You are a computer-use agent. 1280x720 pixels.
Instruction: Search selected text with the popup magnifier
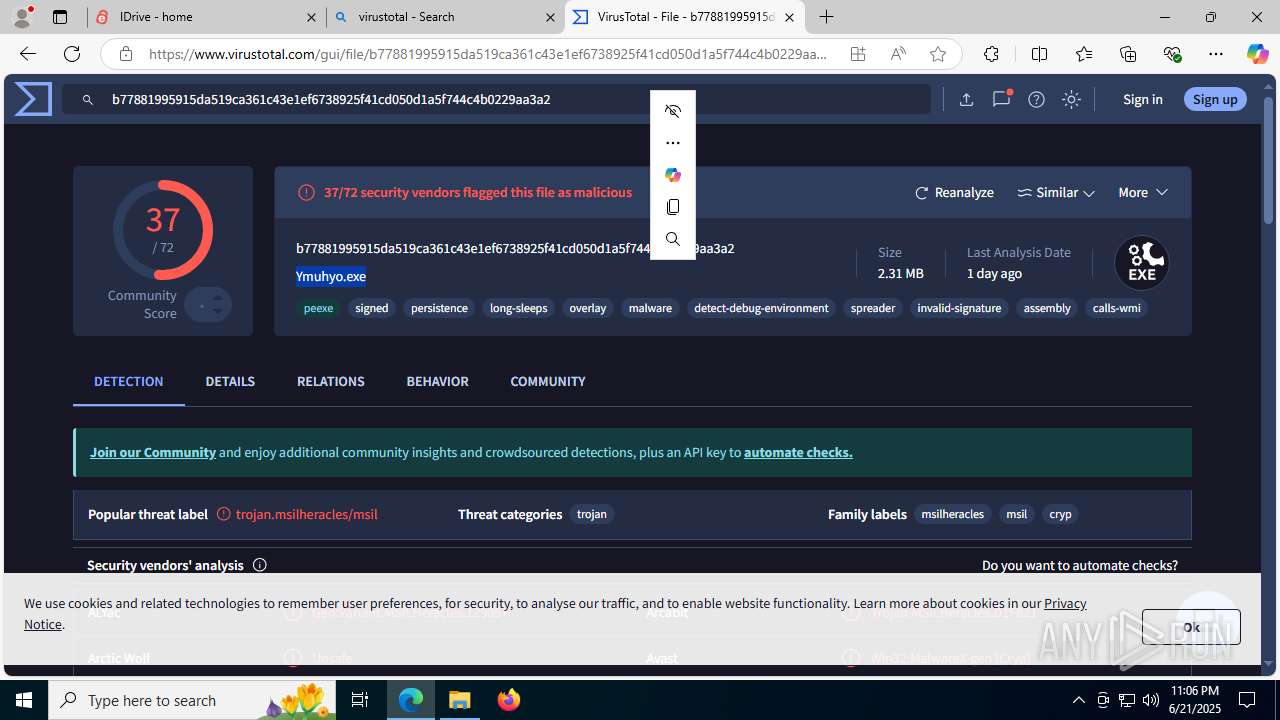pos(673,239)
